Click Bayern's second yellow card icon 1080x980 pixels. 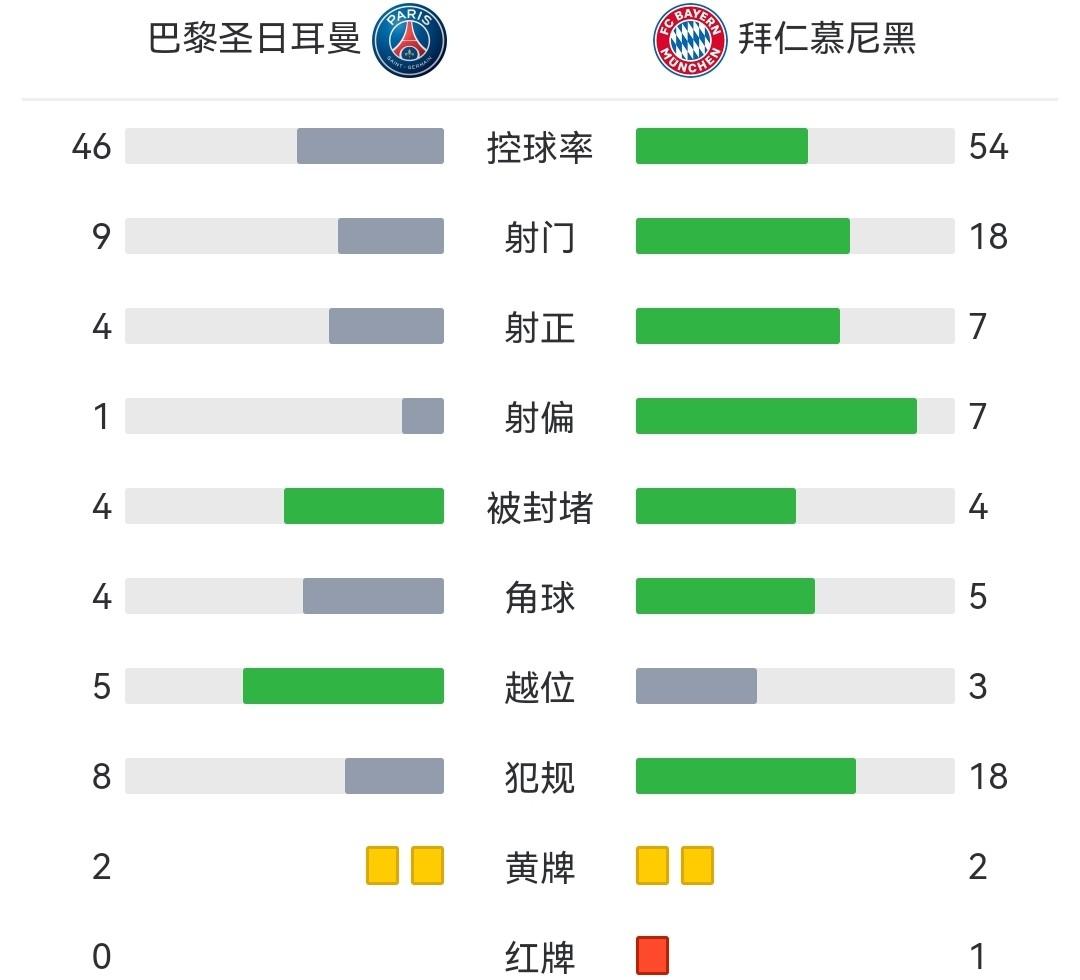click(x=697, y=865)
